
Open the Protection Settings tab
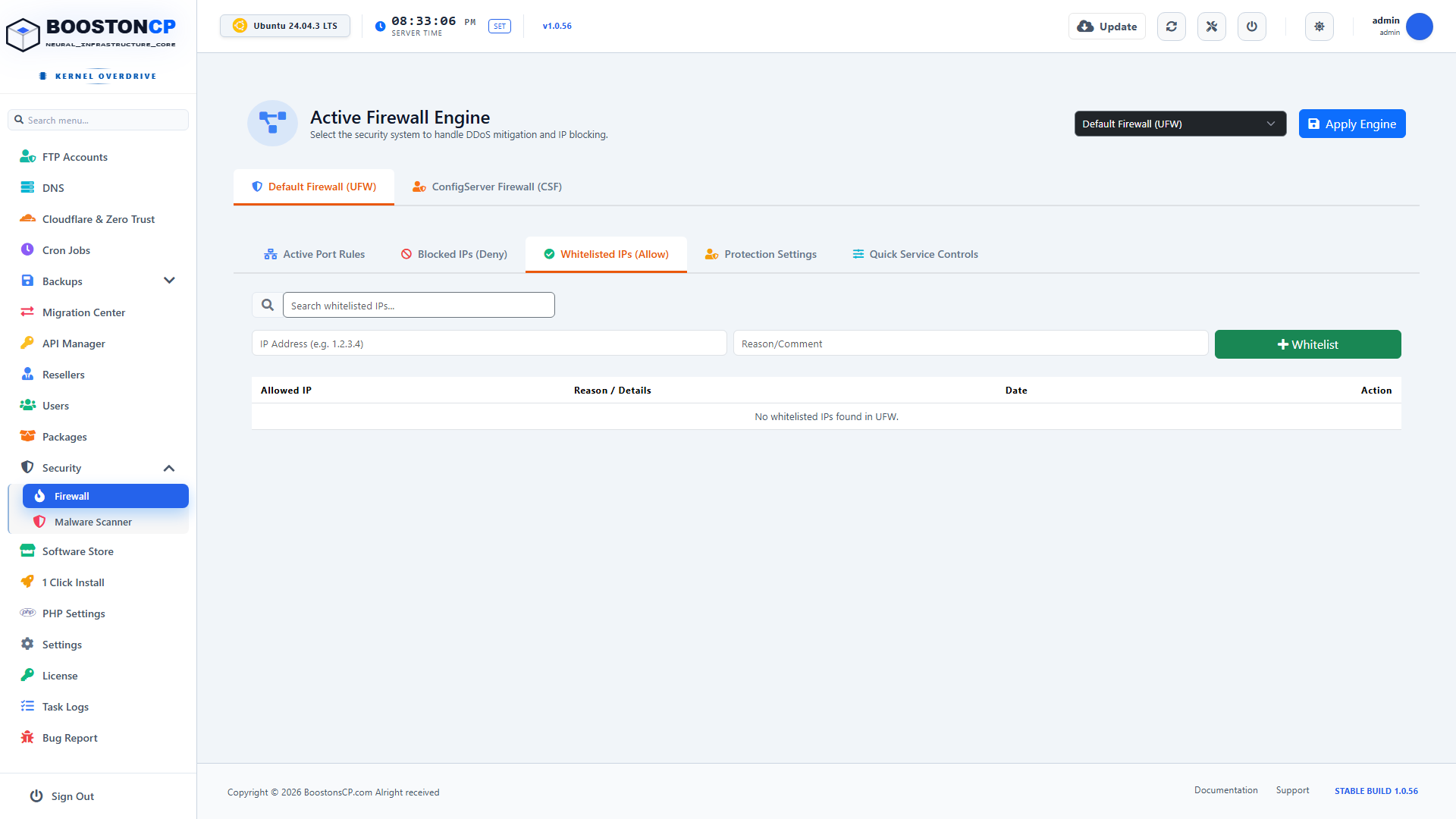[761, 254]
